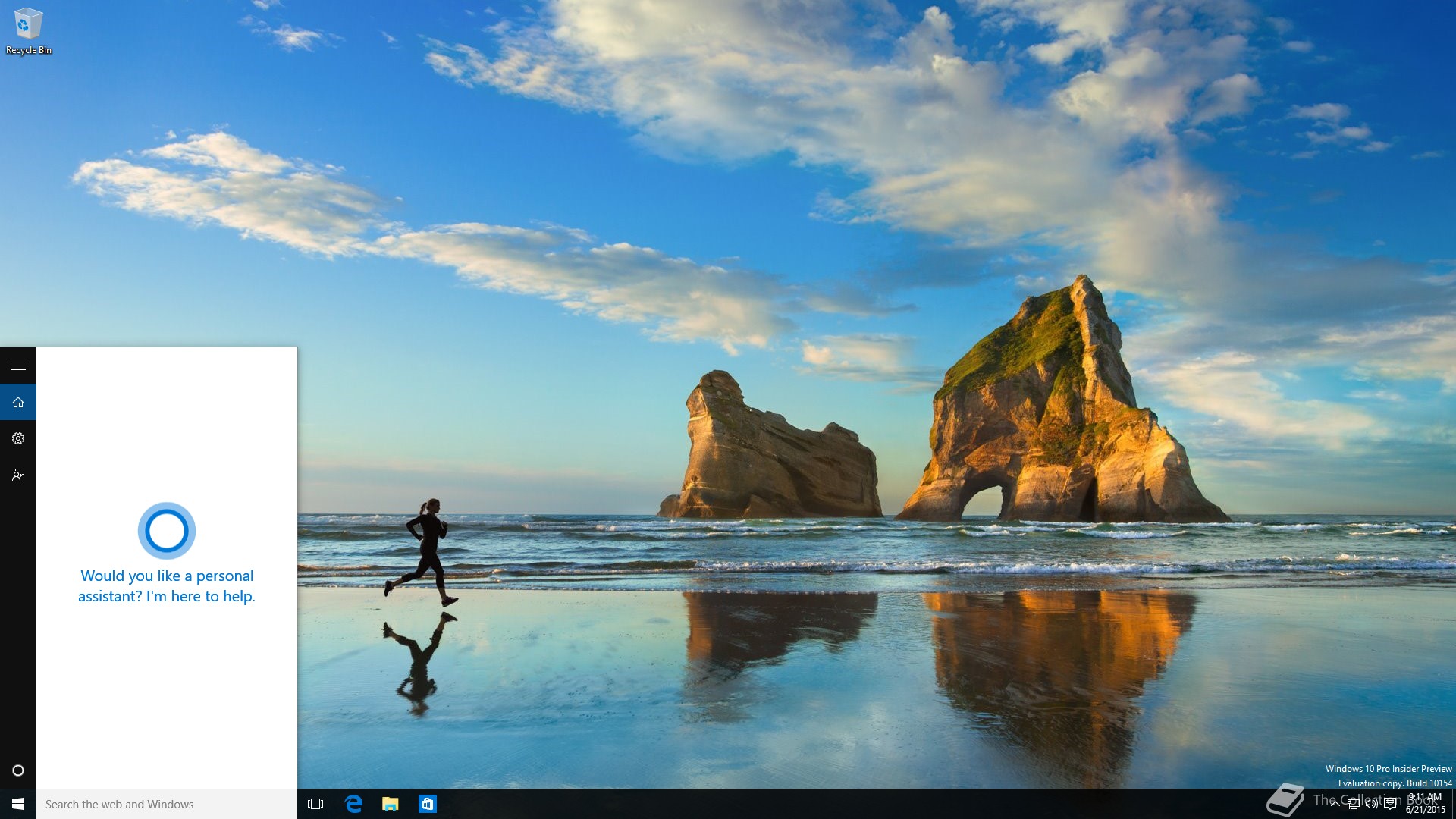The image size is (1456, 819).
Task: Open the clock showing 6/21/2015
Action: click(x=1425, y=804)
